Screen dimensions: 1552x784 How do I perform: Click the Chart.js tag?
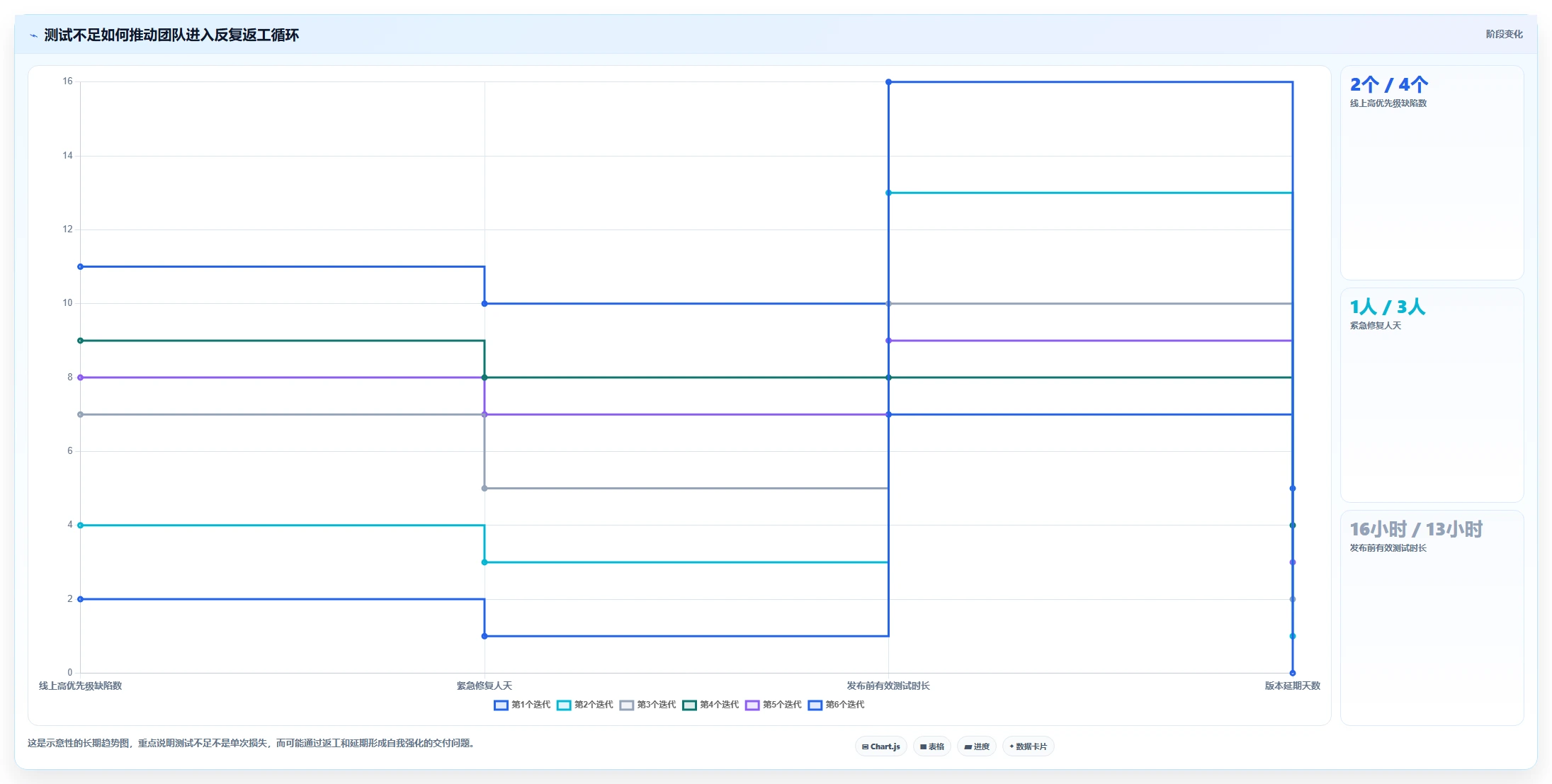[x=880, y=746]
